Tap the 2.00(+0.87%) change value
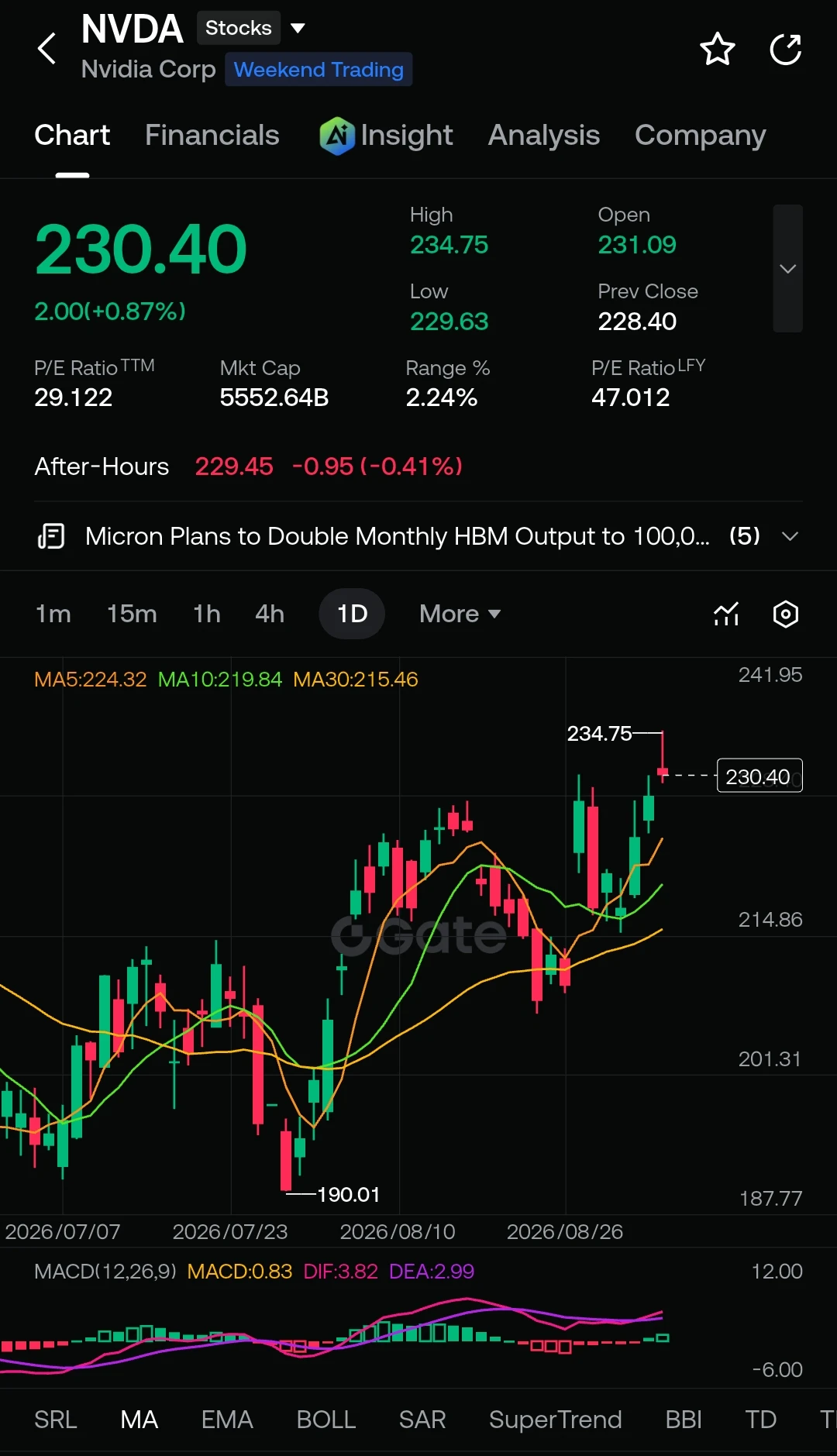837x1456 pixels. pos(110,312)
